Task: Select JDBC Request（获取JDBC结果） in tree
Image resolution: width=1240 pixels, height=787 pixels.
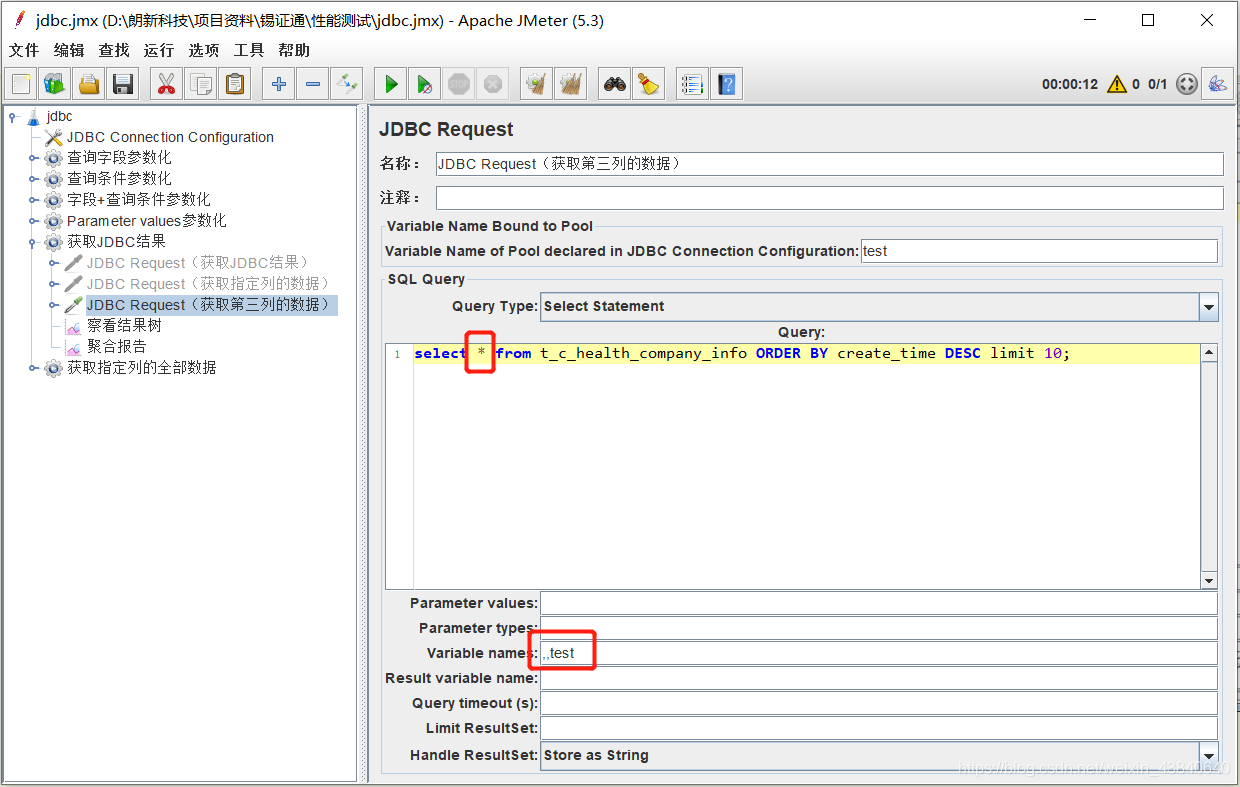Action: pos(197,263)
